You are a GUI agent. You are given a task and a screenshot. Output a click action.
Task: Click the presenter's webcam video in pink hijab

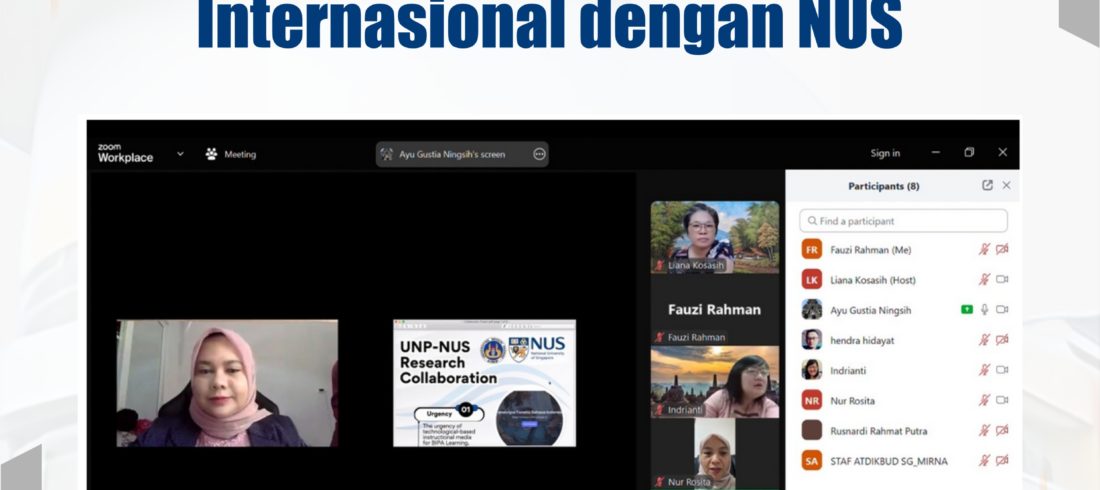click(x=227, y=383)
